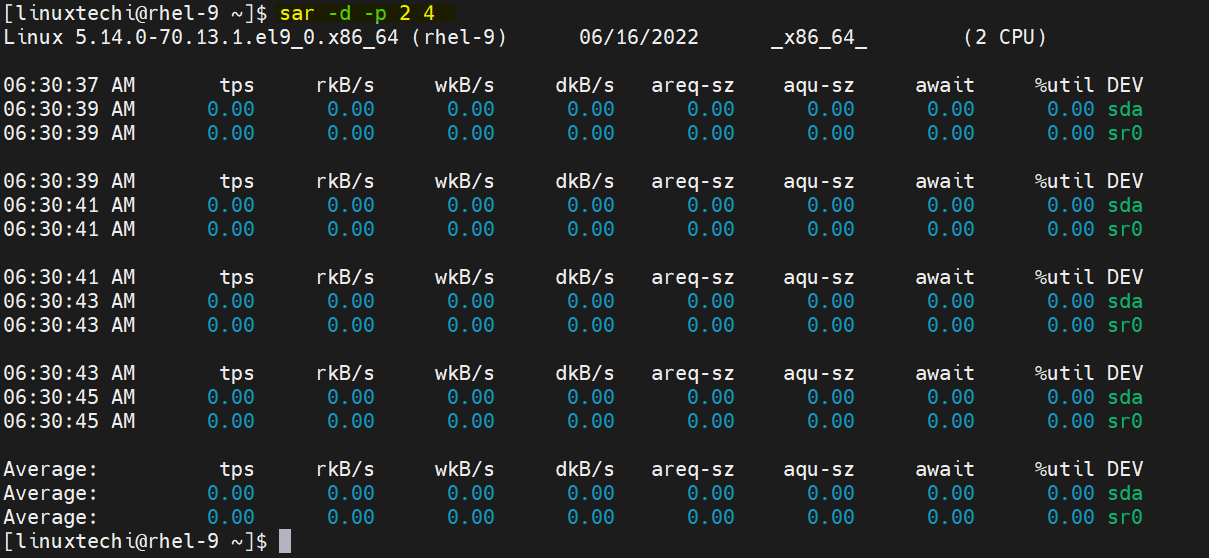Viewport: 1209px width, 558px height.
Task: Click the typed command 'sar -d -p 2 4'
Action: coord(357,13)
